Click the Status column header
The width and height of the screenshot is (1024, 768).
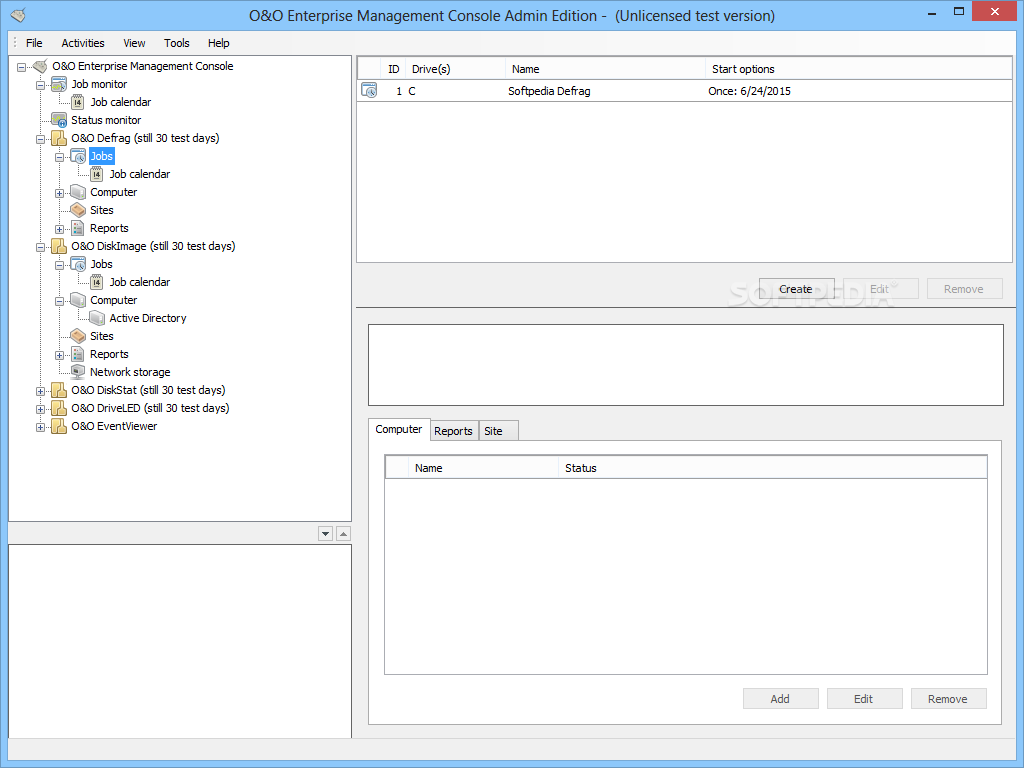772,468
